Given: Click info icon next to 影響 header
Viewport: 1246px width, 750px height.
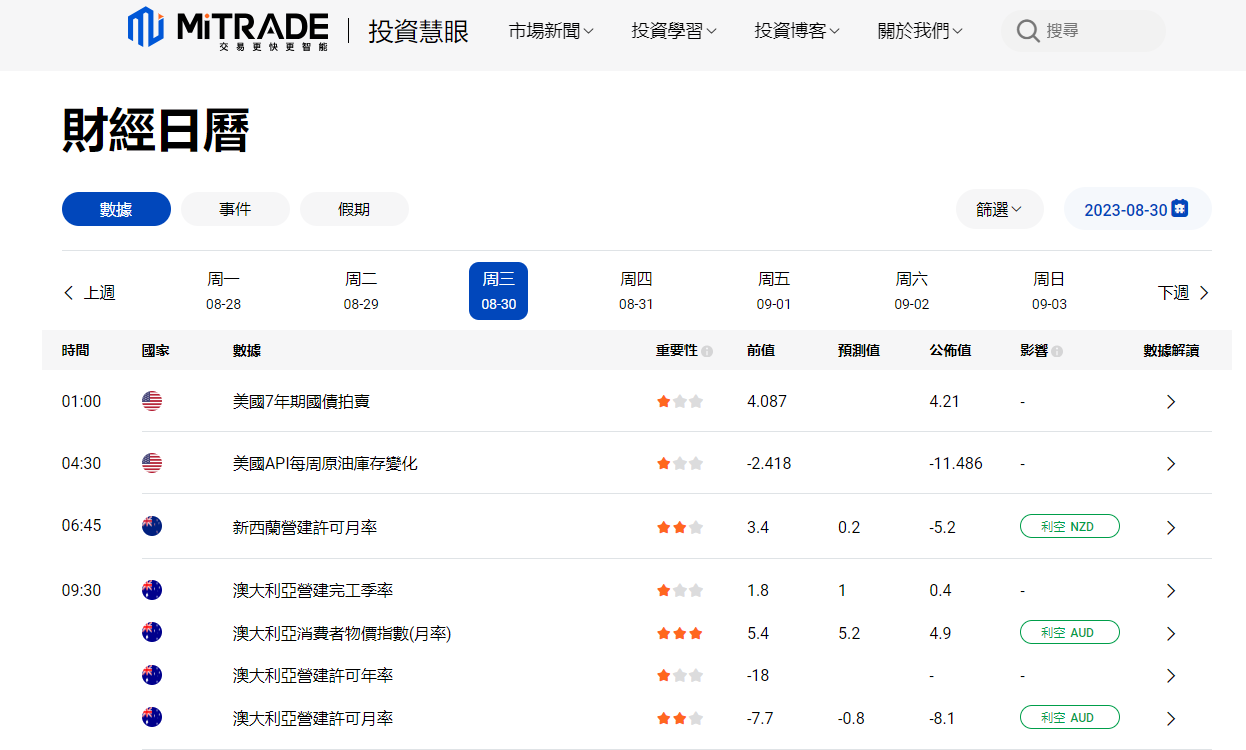Looking at the screenshot, I should (1057, 351).
